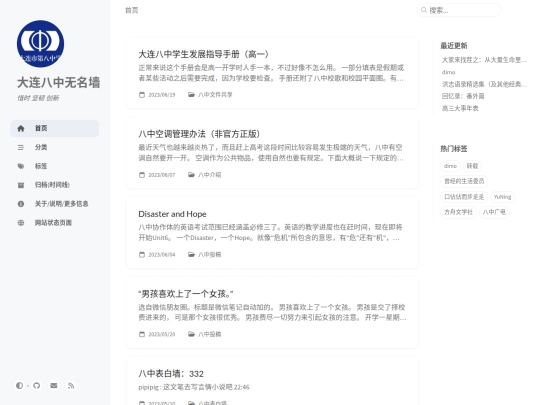Click excerpt starting 最近天气也越来越炎热了
The height and width of the screenshot is (405, 540).
tap(271, 153)
